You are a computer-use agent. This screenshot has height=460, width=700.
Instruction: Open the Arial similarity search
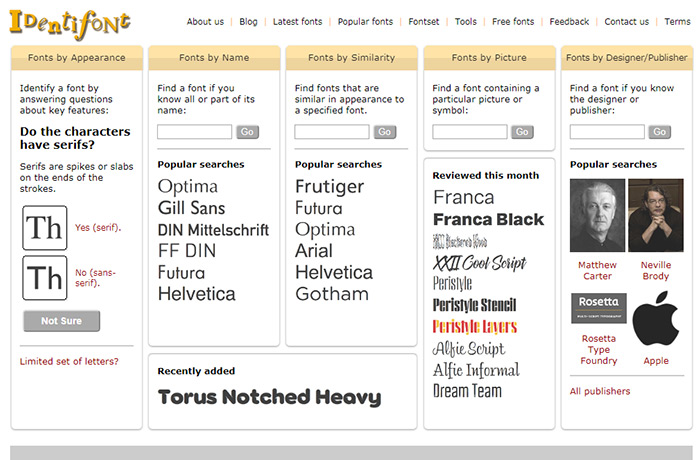tap(314, 251)
